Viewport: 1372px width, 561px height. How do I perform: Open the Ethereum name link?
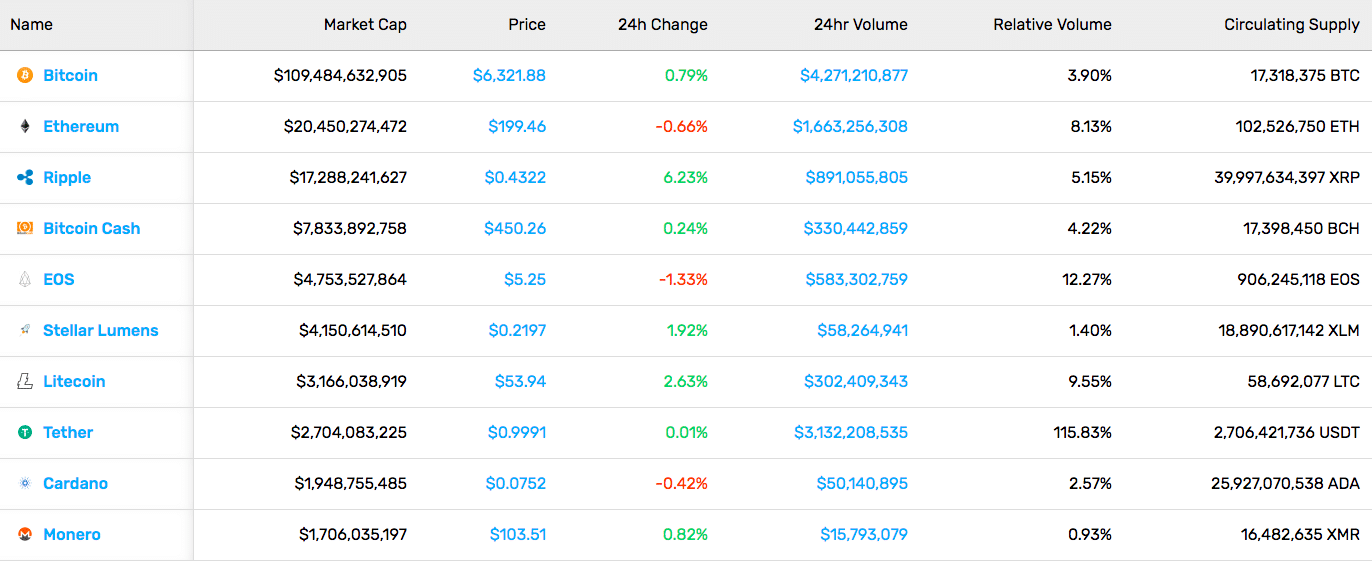81,126
